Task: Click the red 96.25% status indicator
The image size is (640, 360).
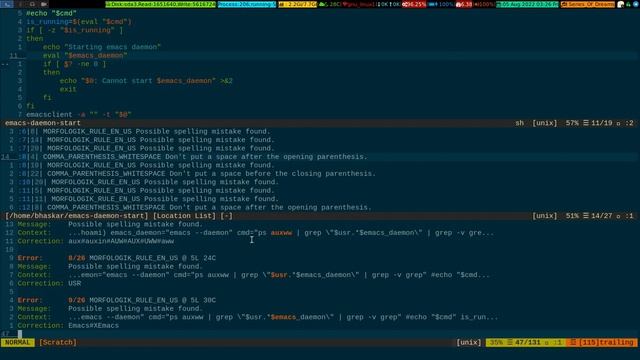Action: (x=414, y=4)
